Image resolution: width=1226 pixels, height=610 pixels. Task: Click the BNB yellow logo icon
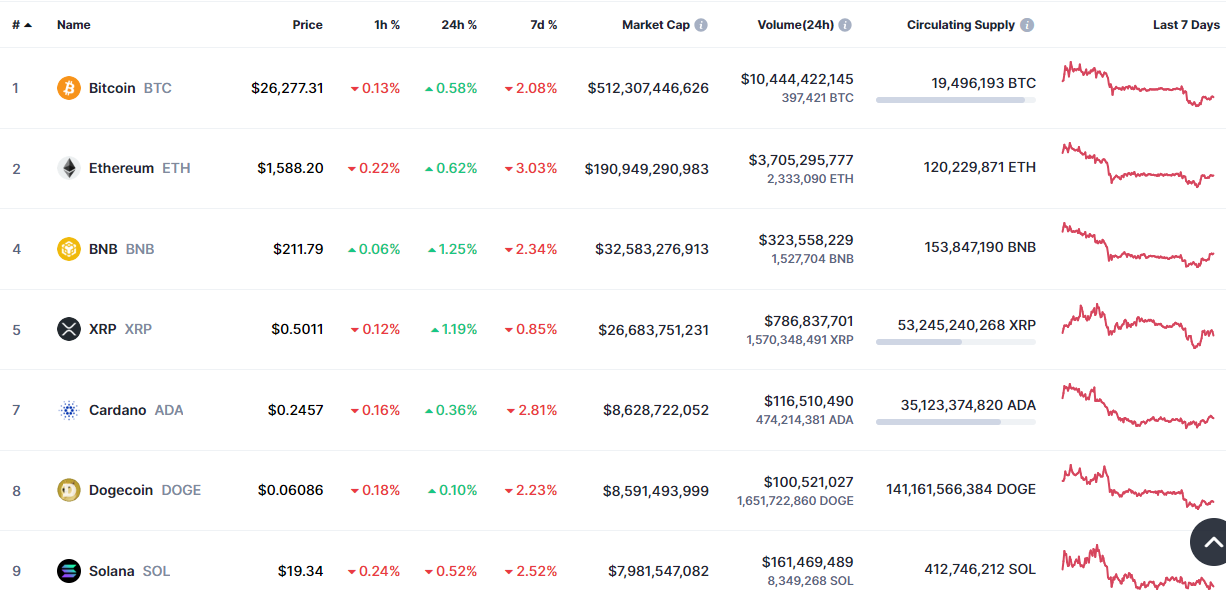tap(69, 249)
